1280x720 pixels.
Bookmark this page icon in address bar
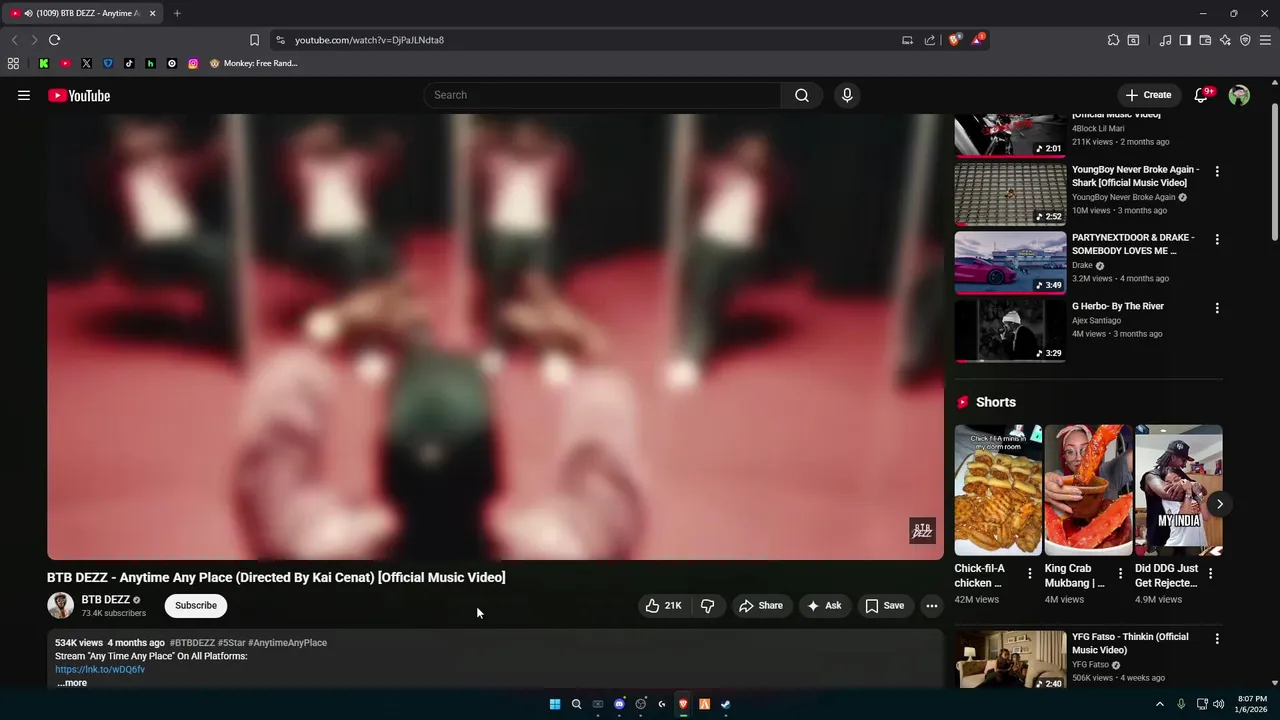pos(254,40)
